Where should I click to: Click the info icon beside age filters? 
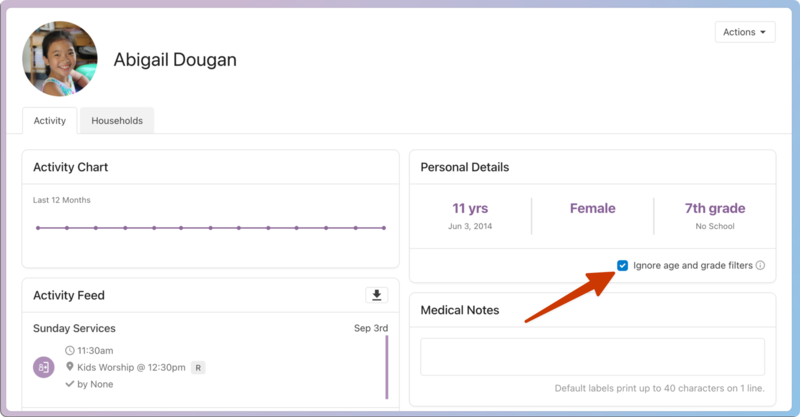[760, 266]
